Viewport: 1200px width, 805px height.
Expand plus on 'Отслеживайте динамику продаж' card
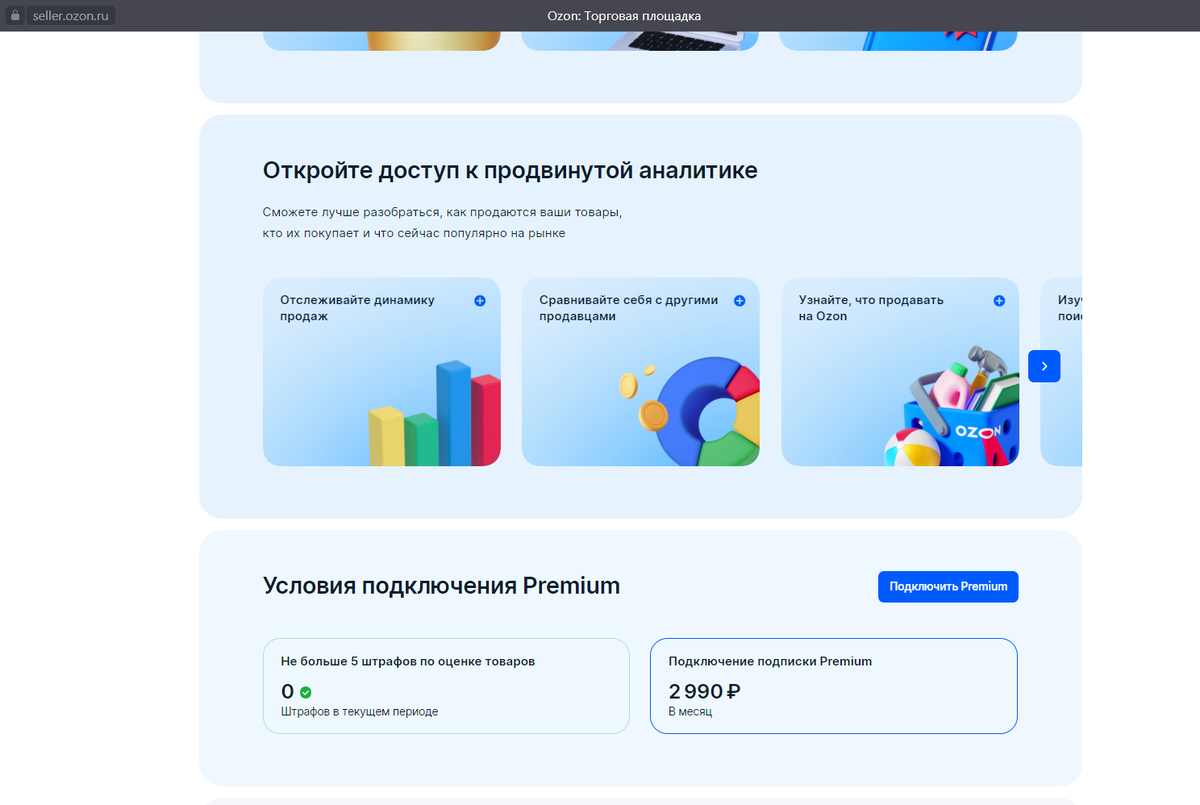pyautogui.click(x=480, y=300)
